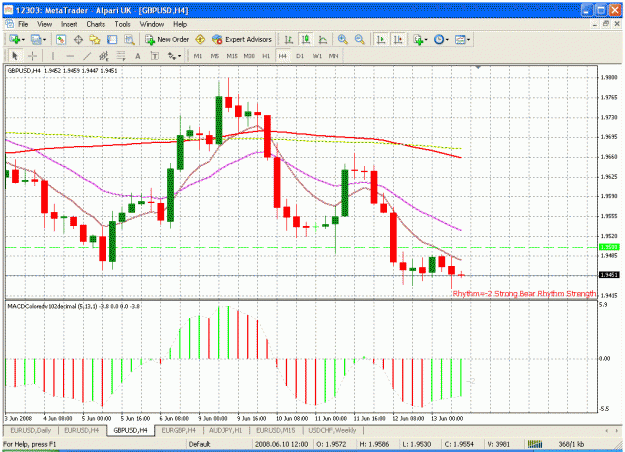Screen dimensions: 625x452
Task: Draw a vertical line tool
Action: pyautogui.click(x=52, y=56)
